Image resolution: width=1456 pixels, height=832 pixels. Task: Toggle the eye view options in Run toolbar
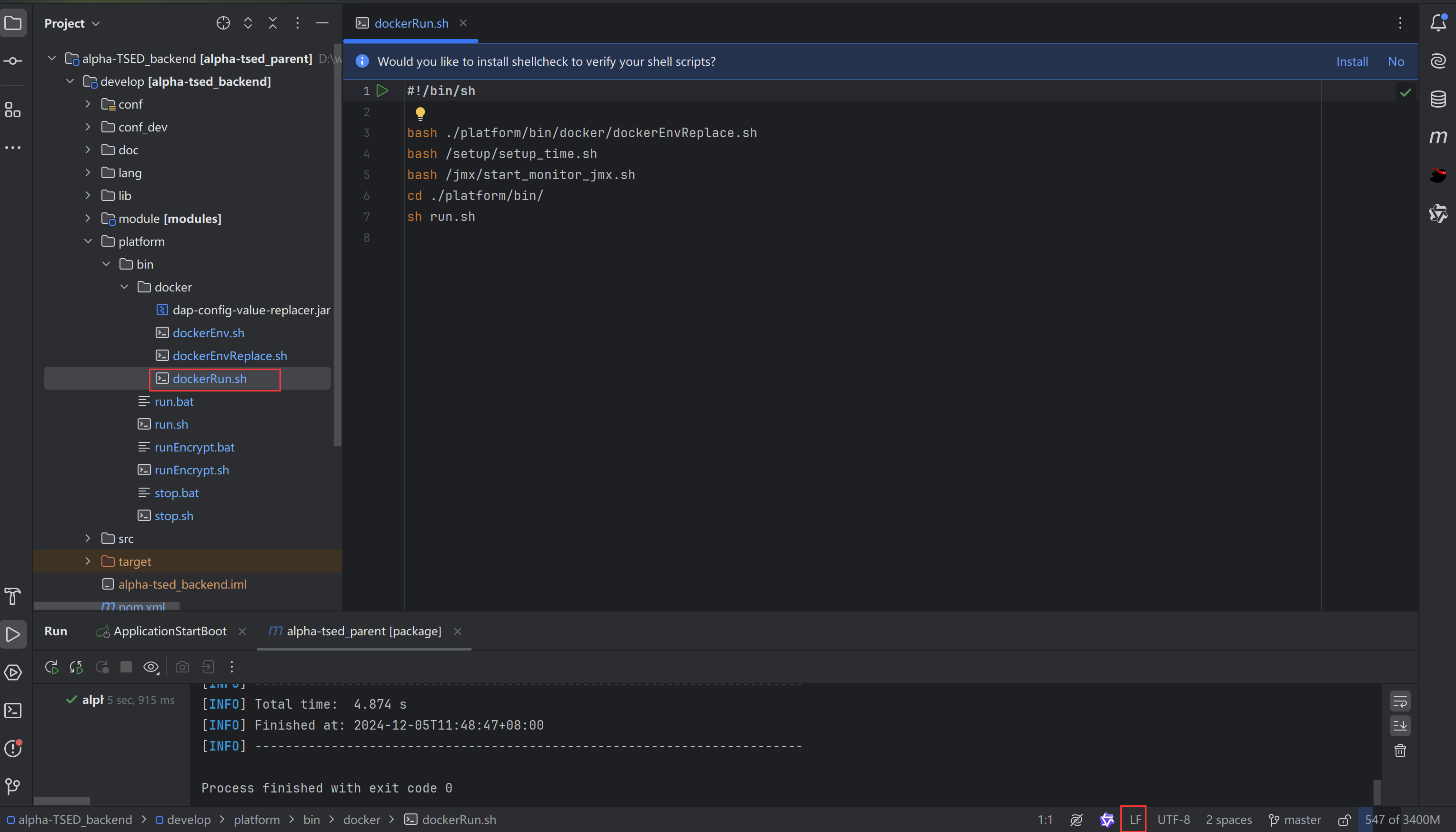[x=151, y=667]
